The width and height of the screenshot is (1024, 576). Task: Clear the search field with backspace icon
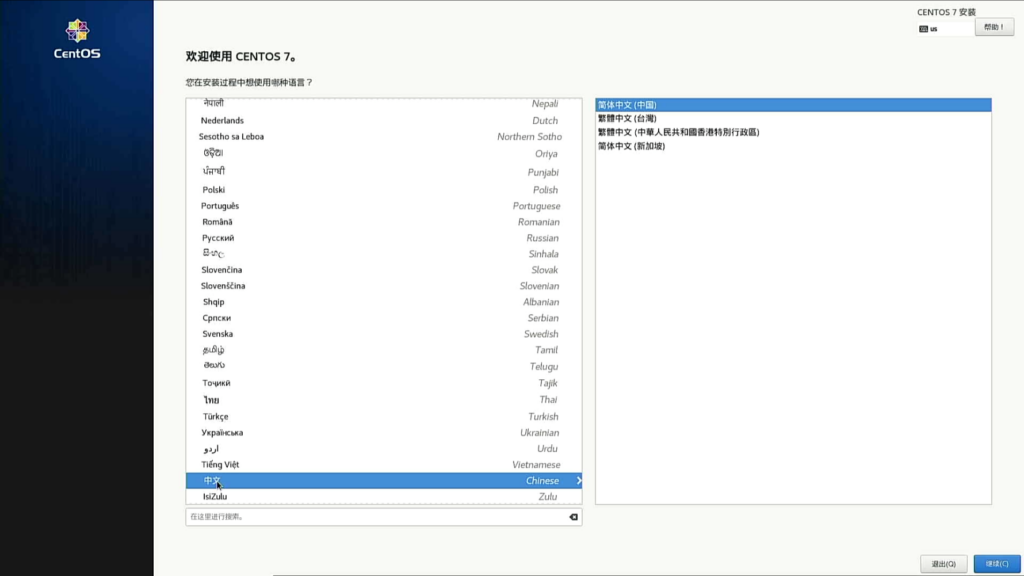(x=573, y=517)
